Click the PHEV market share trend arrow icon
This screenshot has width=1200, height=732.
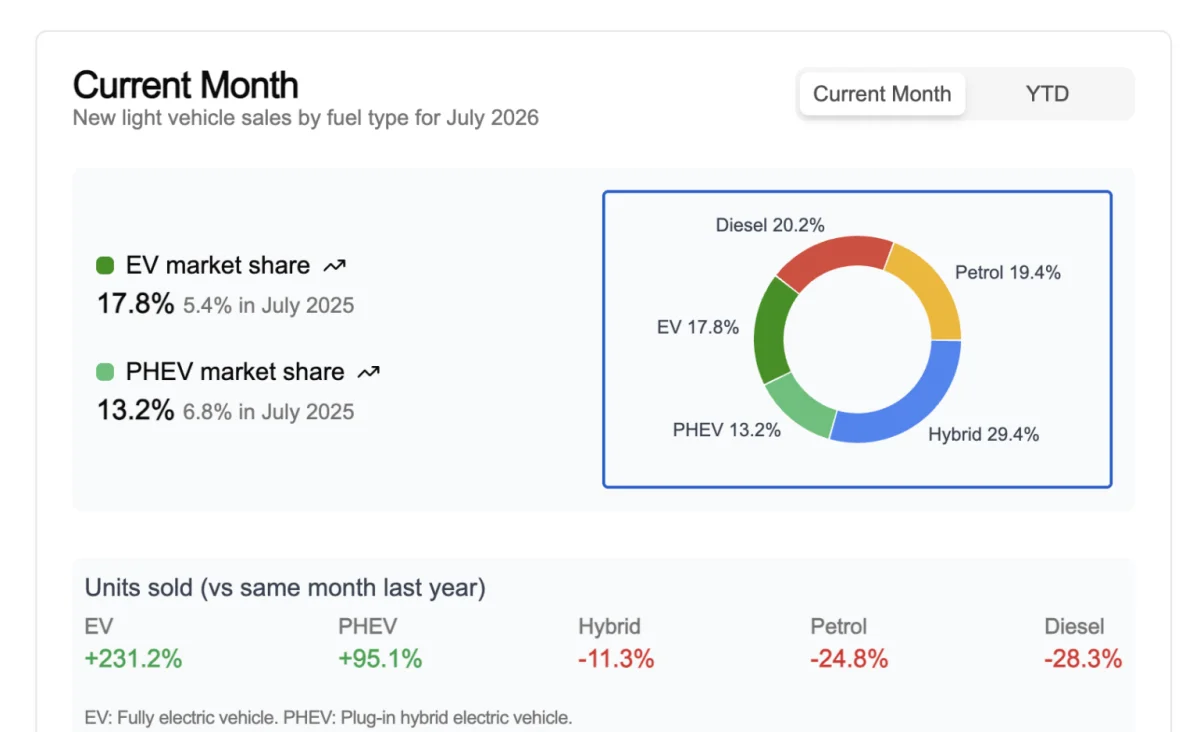click(369, 372)
